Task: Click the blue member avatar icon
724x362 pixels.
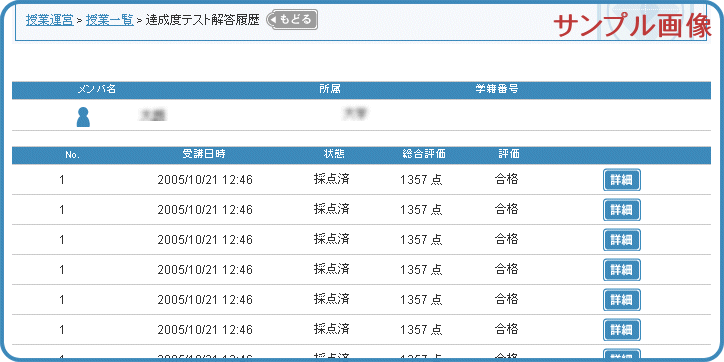Action: [x=83, y=117]
